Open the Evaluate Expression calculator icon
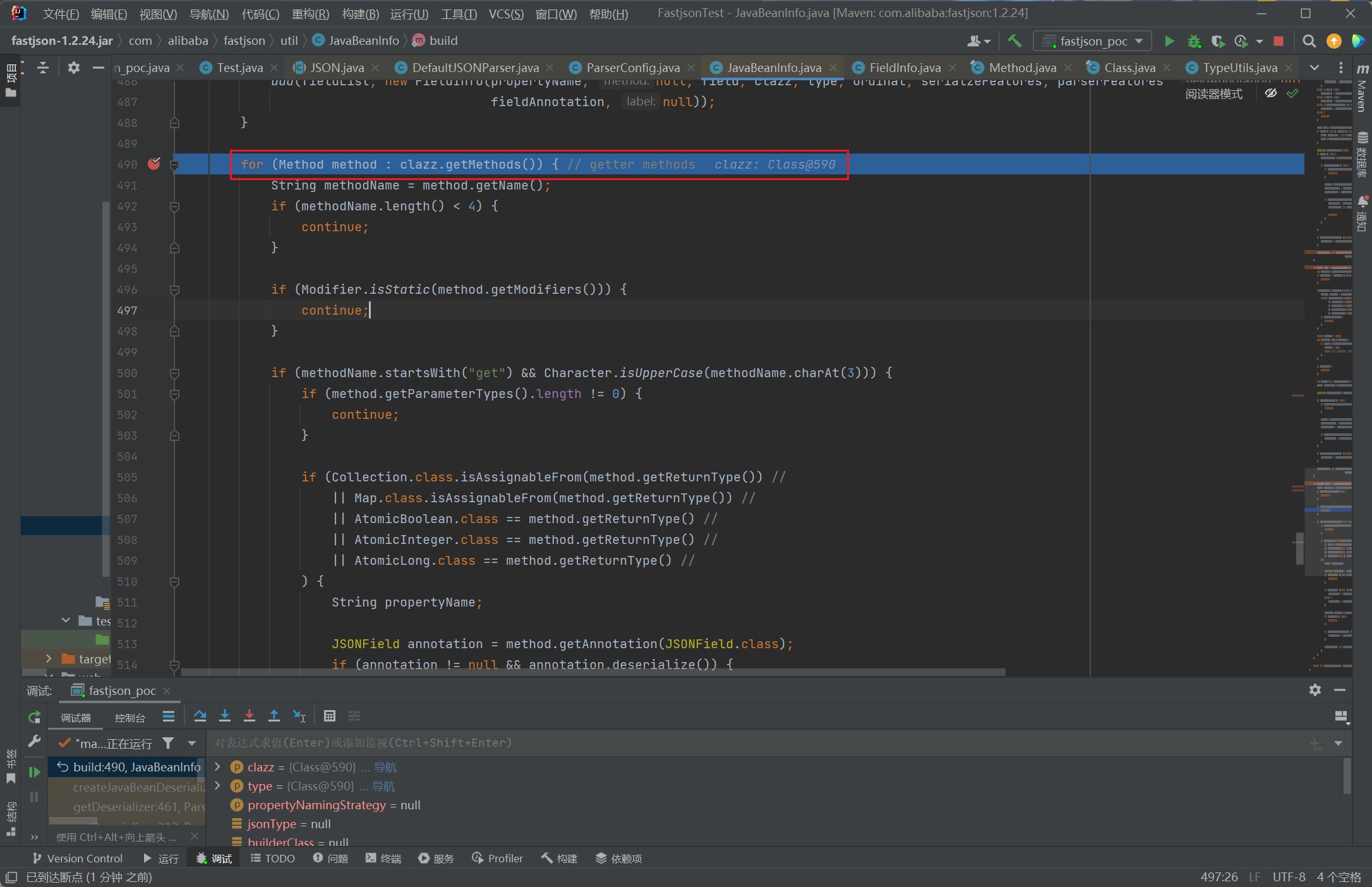1372x887 pixels. point(330,716)
